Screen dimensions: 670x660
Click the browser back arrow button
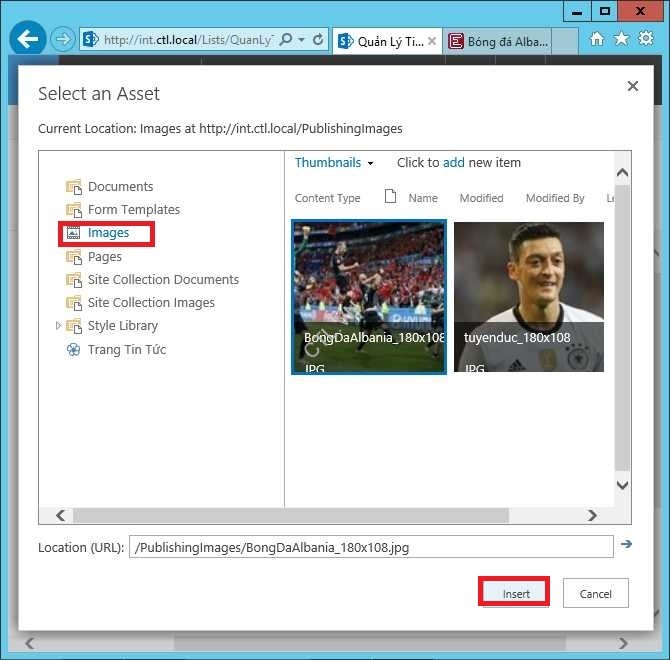click(28, 40)
